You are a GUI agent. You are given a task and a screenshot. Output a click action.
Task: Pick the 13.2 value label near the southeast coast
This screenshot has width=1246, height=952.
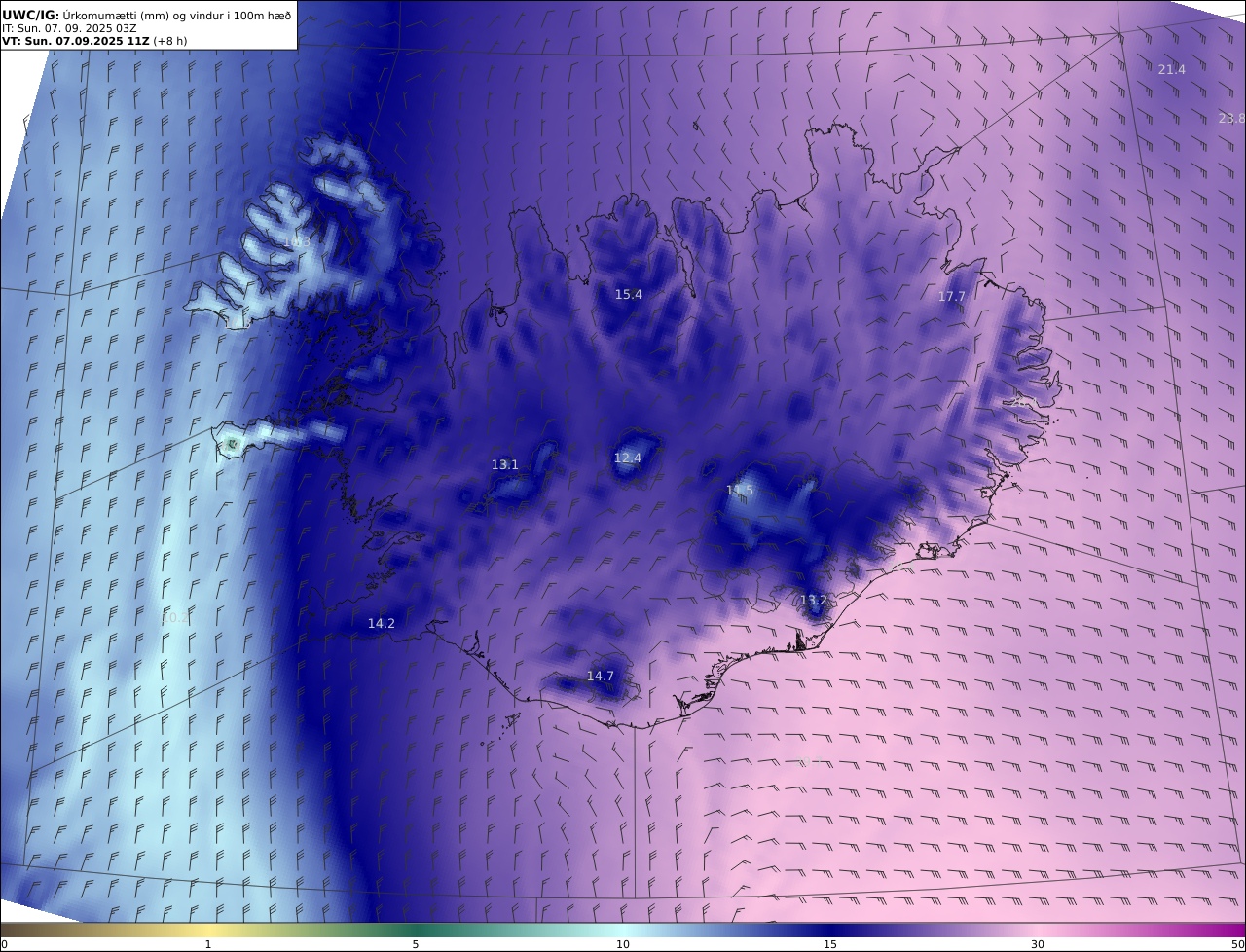click(813, 601)
